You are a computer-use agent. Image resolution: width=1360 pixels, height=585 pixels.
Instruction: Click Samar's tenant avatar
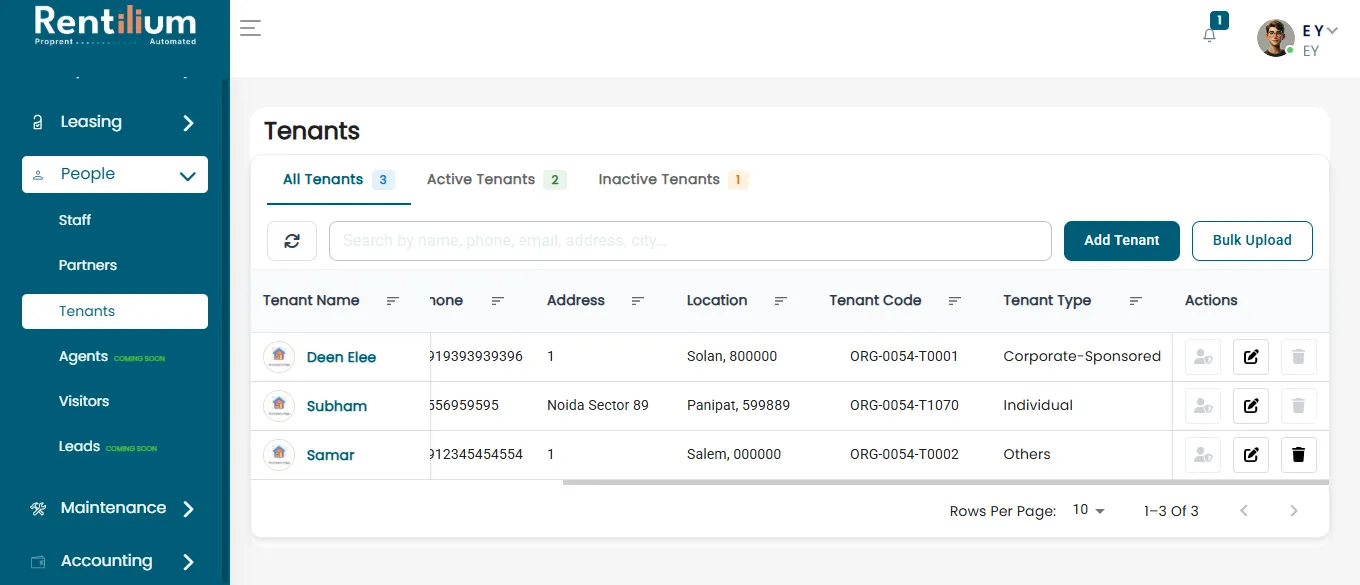279,455
